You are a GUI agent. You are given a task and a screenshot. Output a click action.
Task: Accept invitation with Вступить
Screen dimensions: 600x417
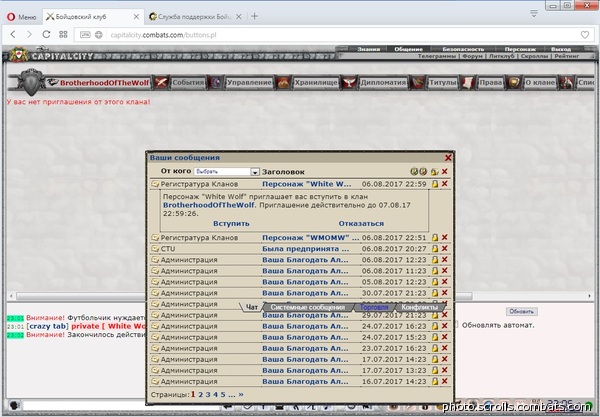point(231,223)
